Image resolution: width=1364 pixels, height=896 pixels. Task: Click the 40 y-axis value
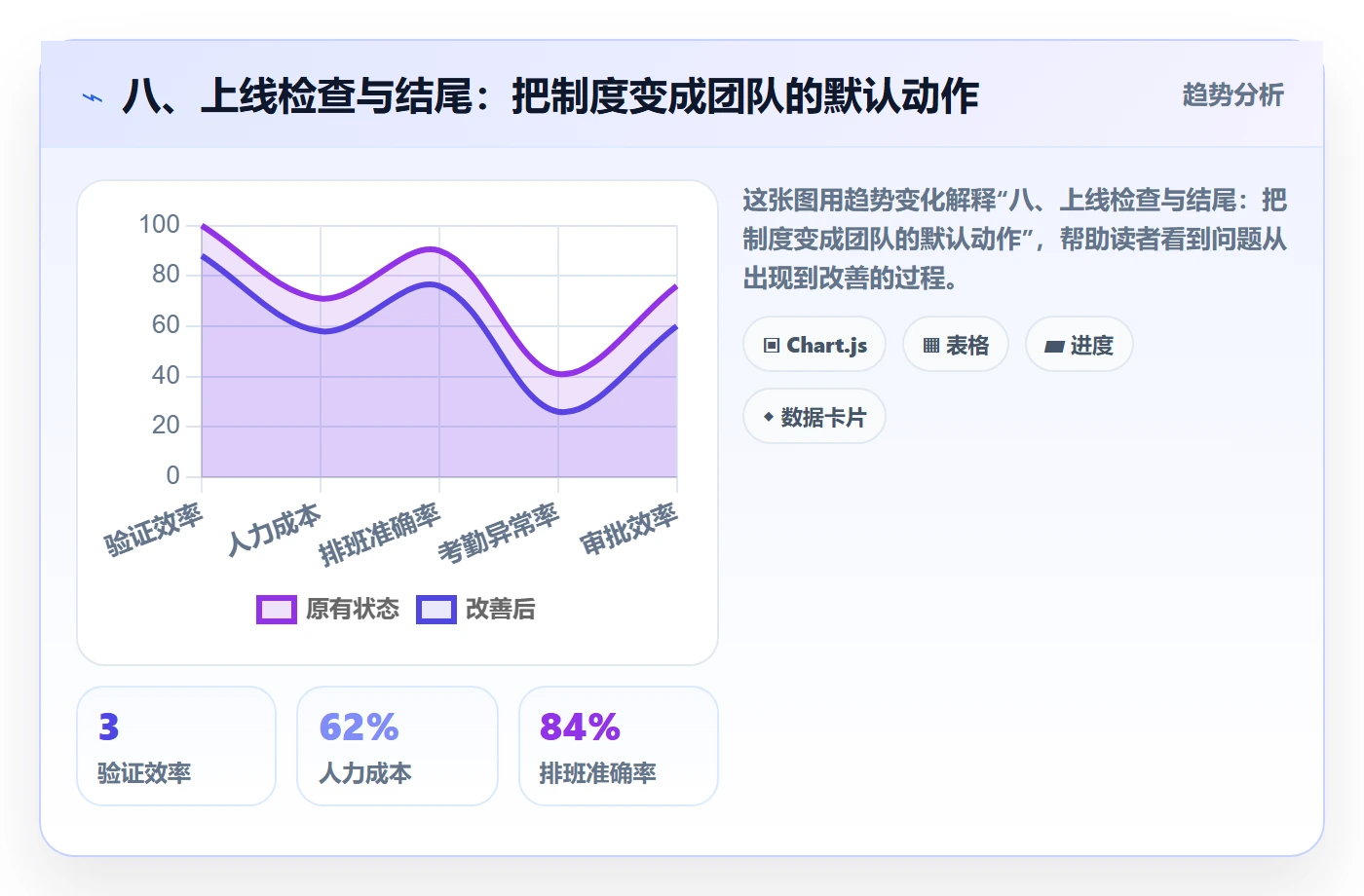167,376
